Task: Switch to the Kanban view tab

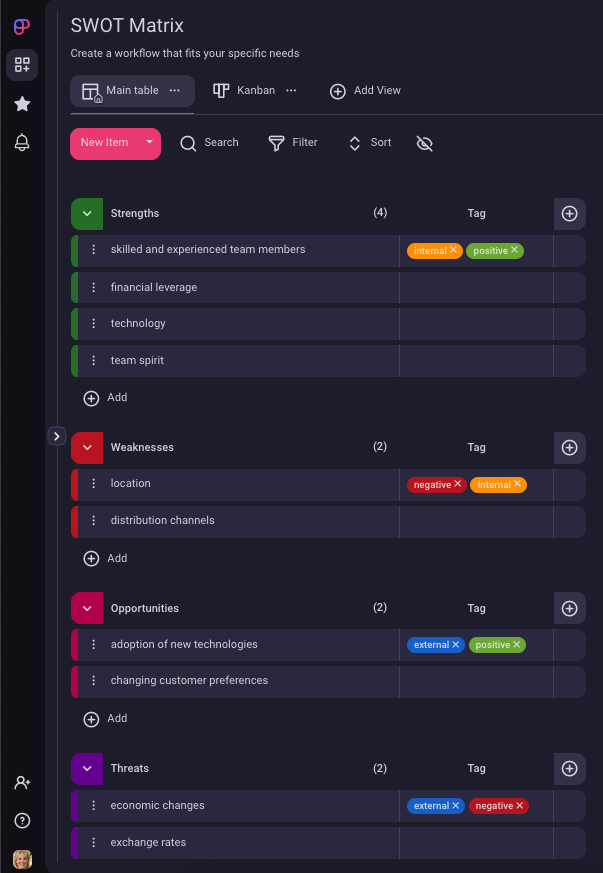Action: (x=246, y=90)
